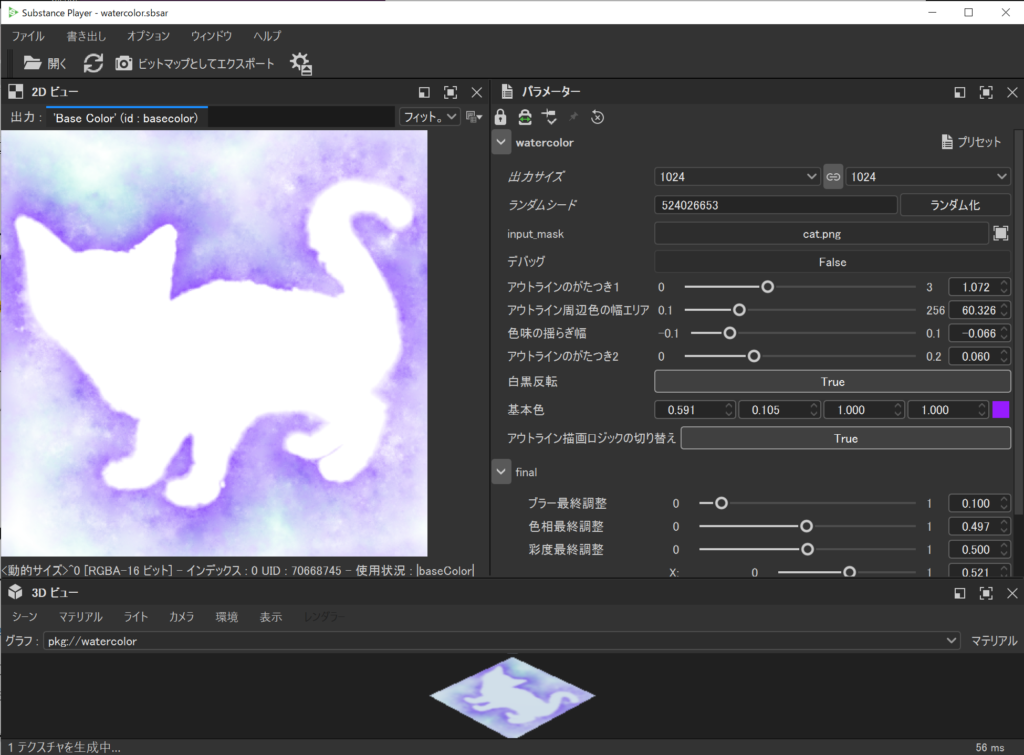The height and width of the screenshot is (755, 1024).
Task: Click the frame icon beside cat.png
Action: tap(1001, 233)
